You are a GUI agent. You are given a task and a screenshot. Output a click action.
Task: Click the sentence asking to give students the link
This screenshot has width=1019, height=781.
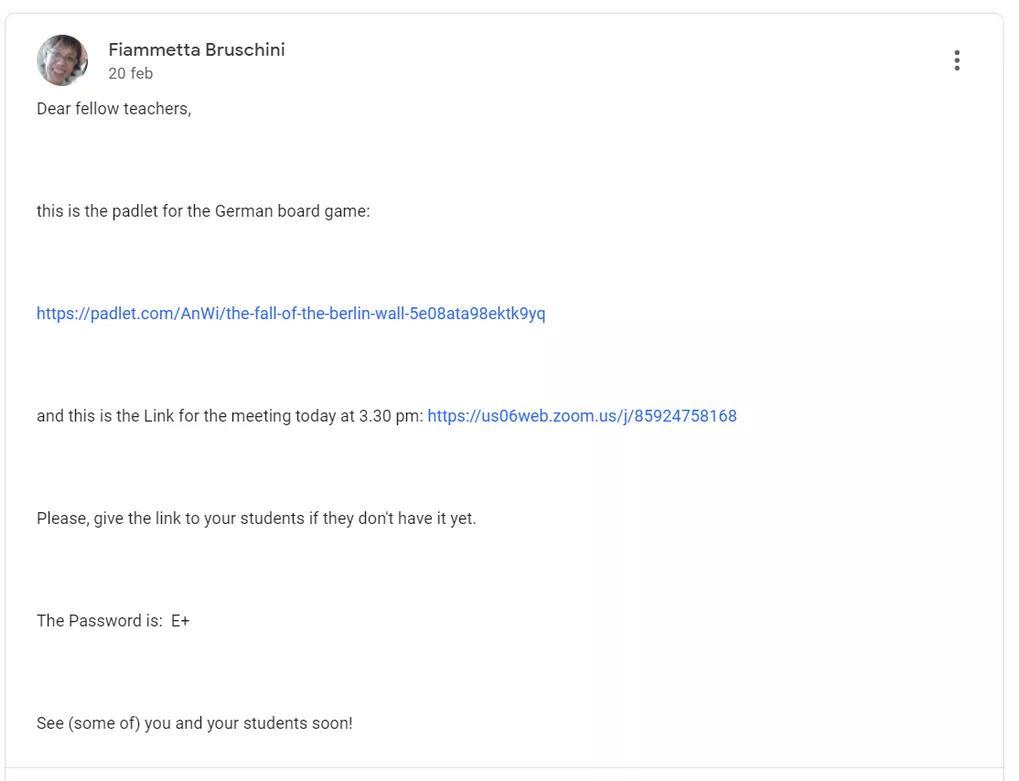tap(256, 519)
